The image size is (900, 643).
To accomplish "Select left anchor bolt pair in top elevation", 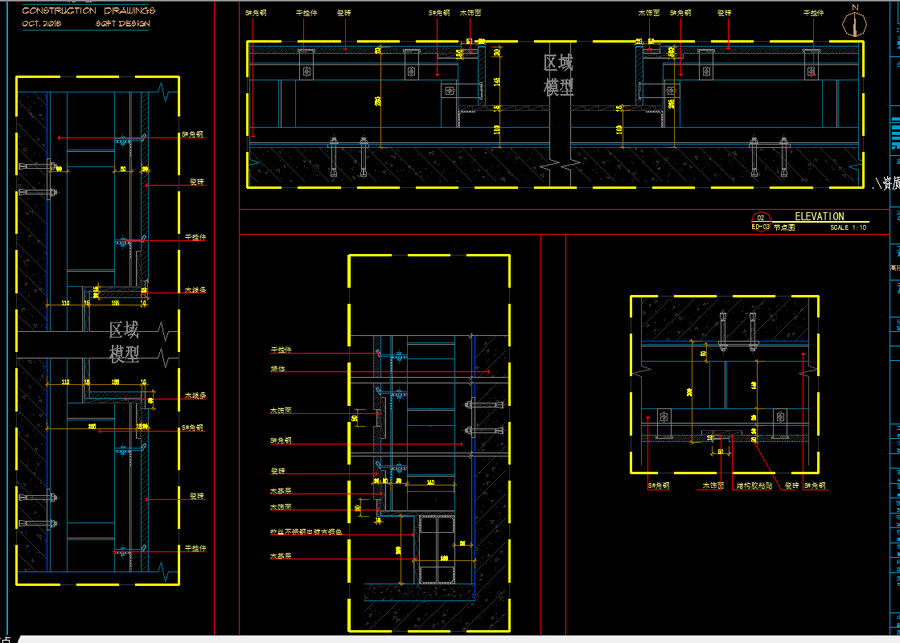I will [348, 156].
